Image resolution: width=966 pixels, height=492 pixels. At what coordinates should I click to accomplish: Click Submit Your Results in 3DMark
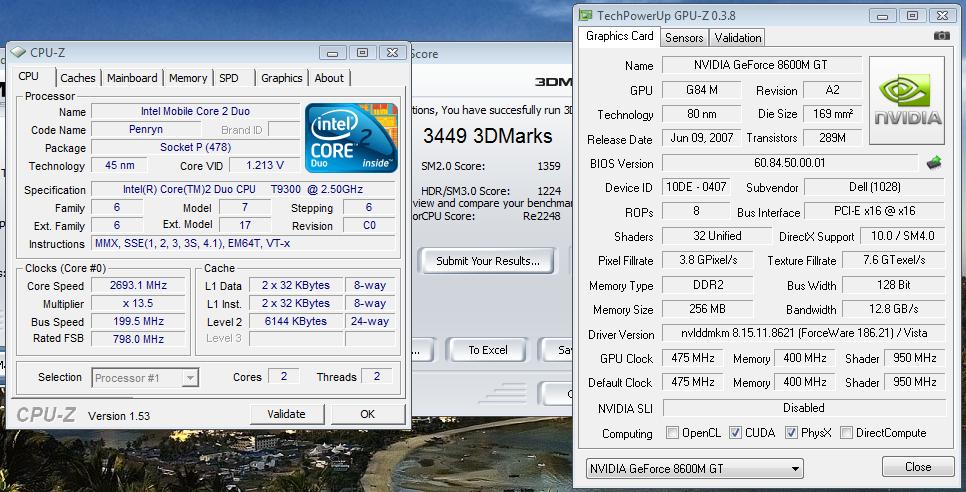[487, 260]
